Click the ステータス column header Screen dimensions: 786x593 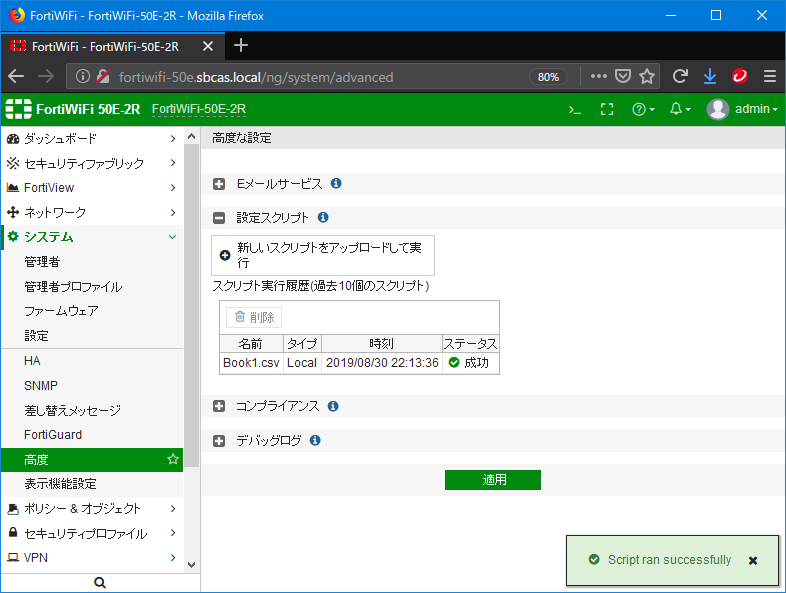click(x=470, y=344)
